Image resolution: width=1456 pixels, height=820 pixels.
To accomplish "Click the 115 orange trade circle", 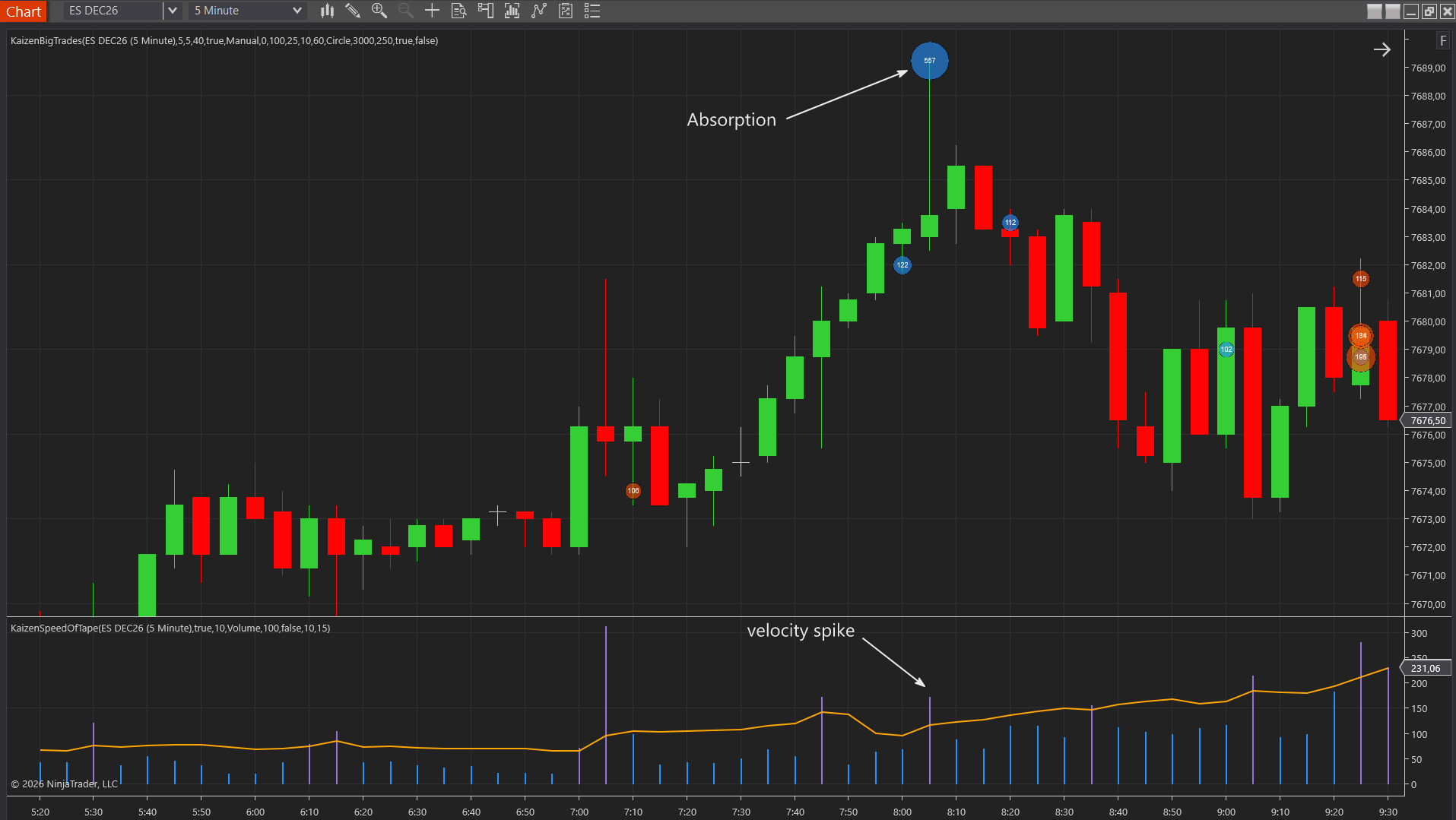I will pyautogui.click(x=1360, y=279).
